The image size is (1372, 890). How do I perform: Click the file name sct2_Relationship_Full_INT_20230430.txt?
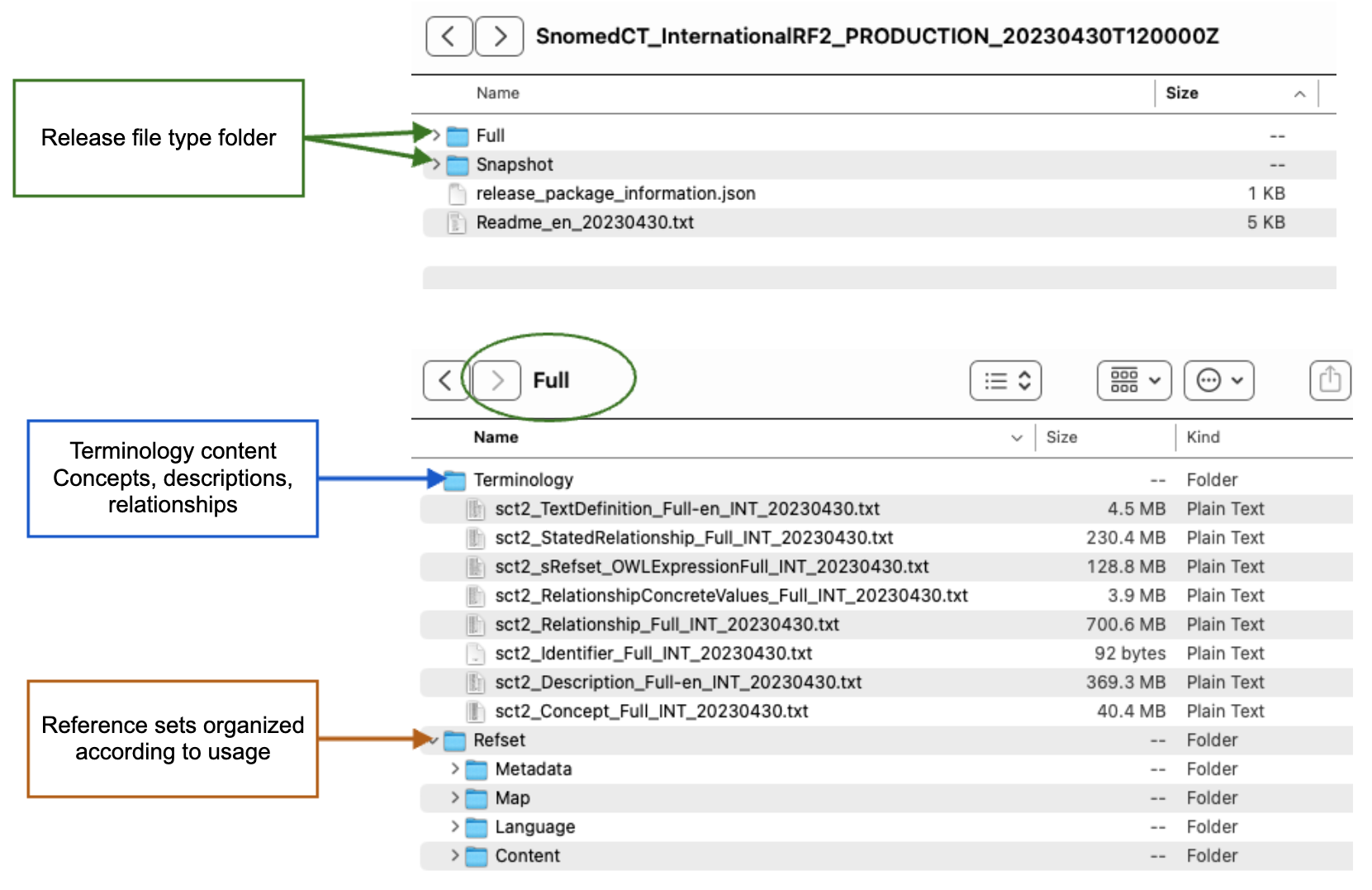point(667,625)
